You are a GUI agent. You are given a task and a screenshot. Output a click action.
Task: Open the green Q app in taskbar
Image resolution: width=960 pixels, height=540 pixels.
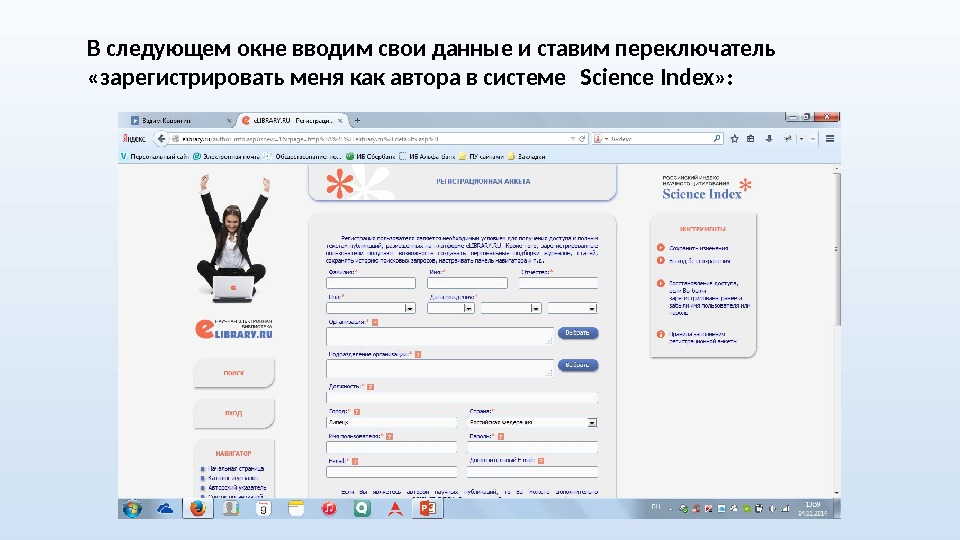(362, 508)
